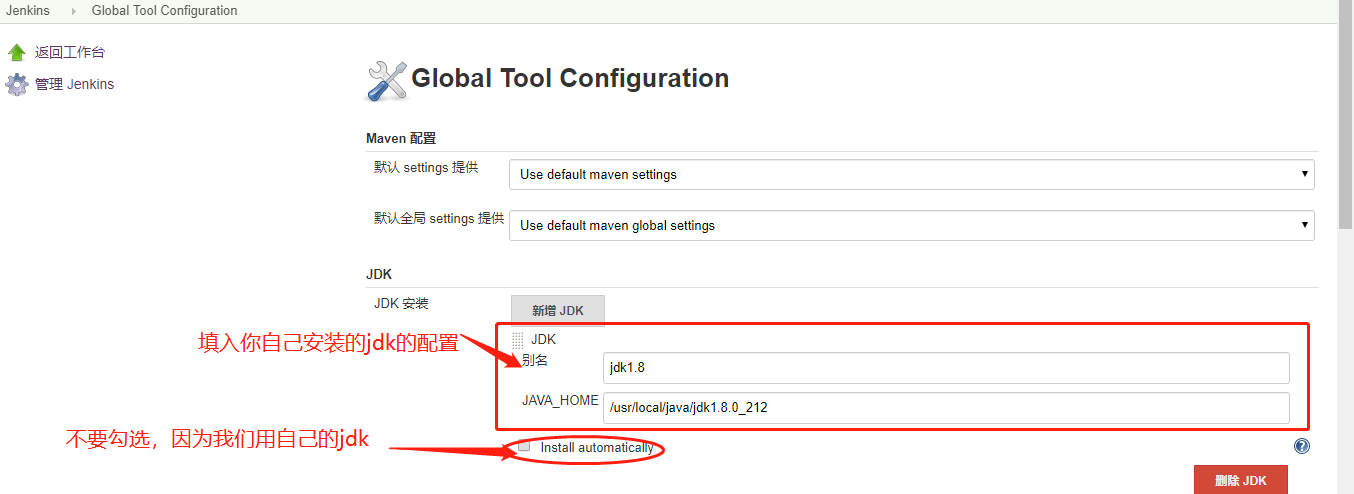Click the JDK 安装 label
Viewport: 1354px width, 494px height.
(x=401, y=303)
